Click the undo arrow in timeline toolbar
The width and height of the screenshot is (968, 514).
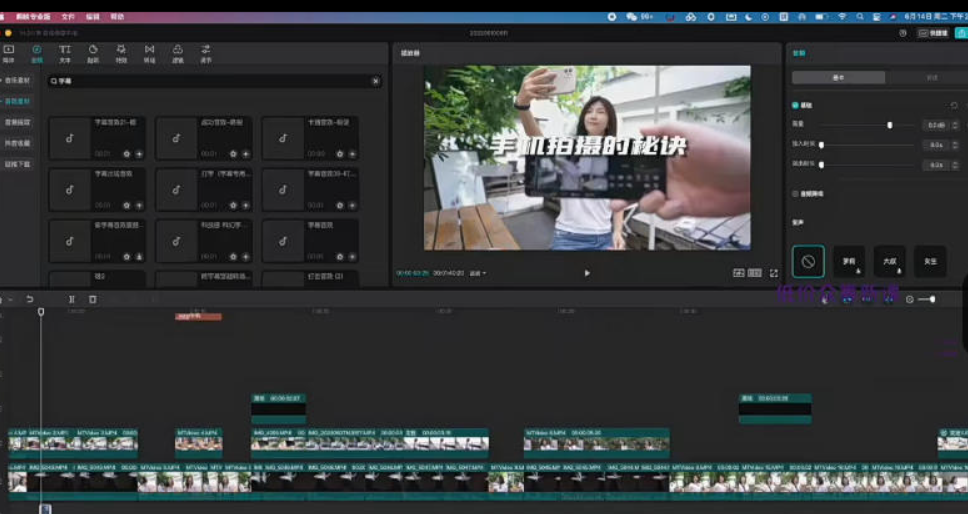tap(30, 299)
